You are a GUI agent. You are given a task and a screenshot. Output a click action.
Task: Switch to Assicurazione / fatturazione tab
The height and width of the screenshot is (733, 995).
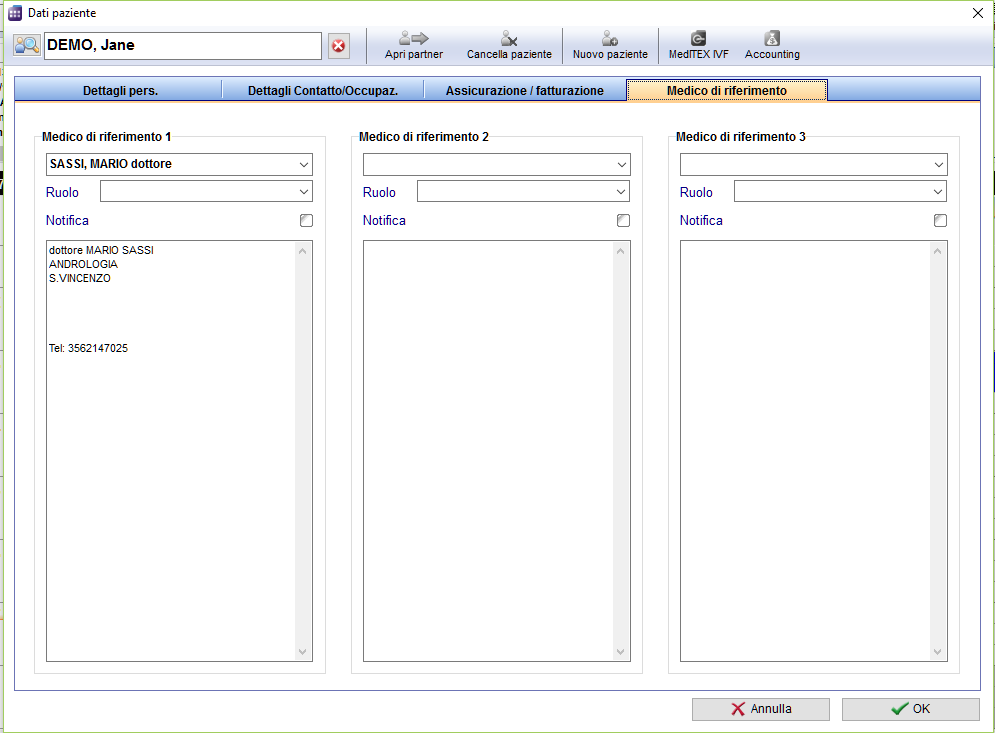pos(524,90)
